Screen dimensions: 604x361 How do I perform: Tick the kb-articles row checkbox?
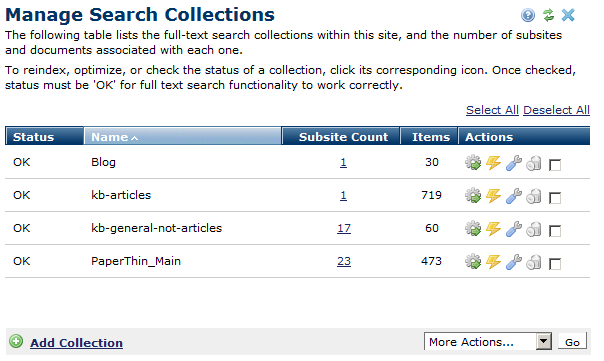555,198
